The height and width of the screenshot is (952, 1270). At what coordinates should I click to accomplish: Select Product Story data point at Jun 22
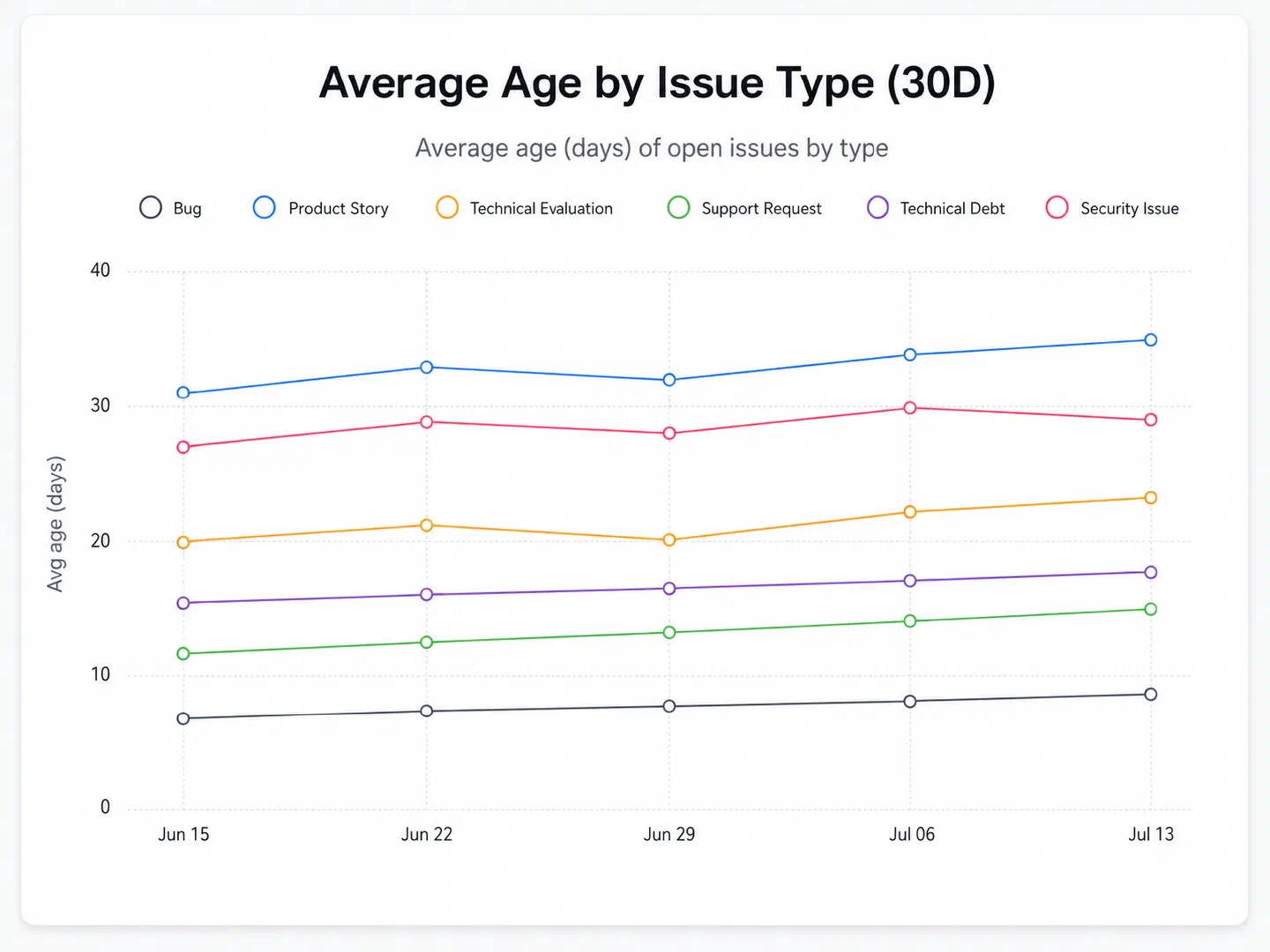coord(426,367)
